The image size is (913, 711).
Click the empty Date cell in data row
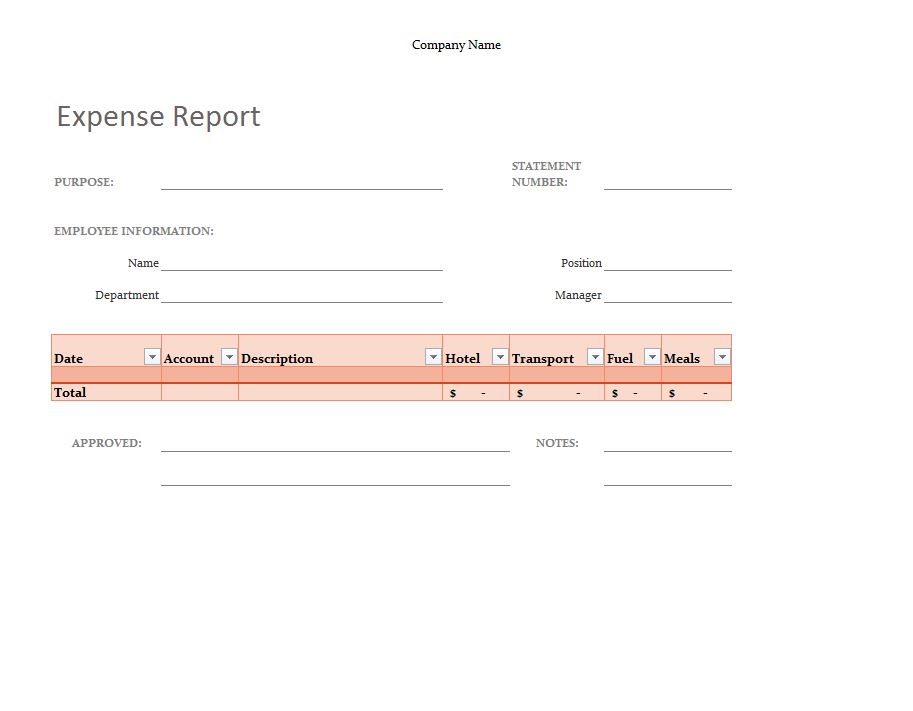point(107,374)
